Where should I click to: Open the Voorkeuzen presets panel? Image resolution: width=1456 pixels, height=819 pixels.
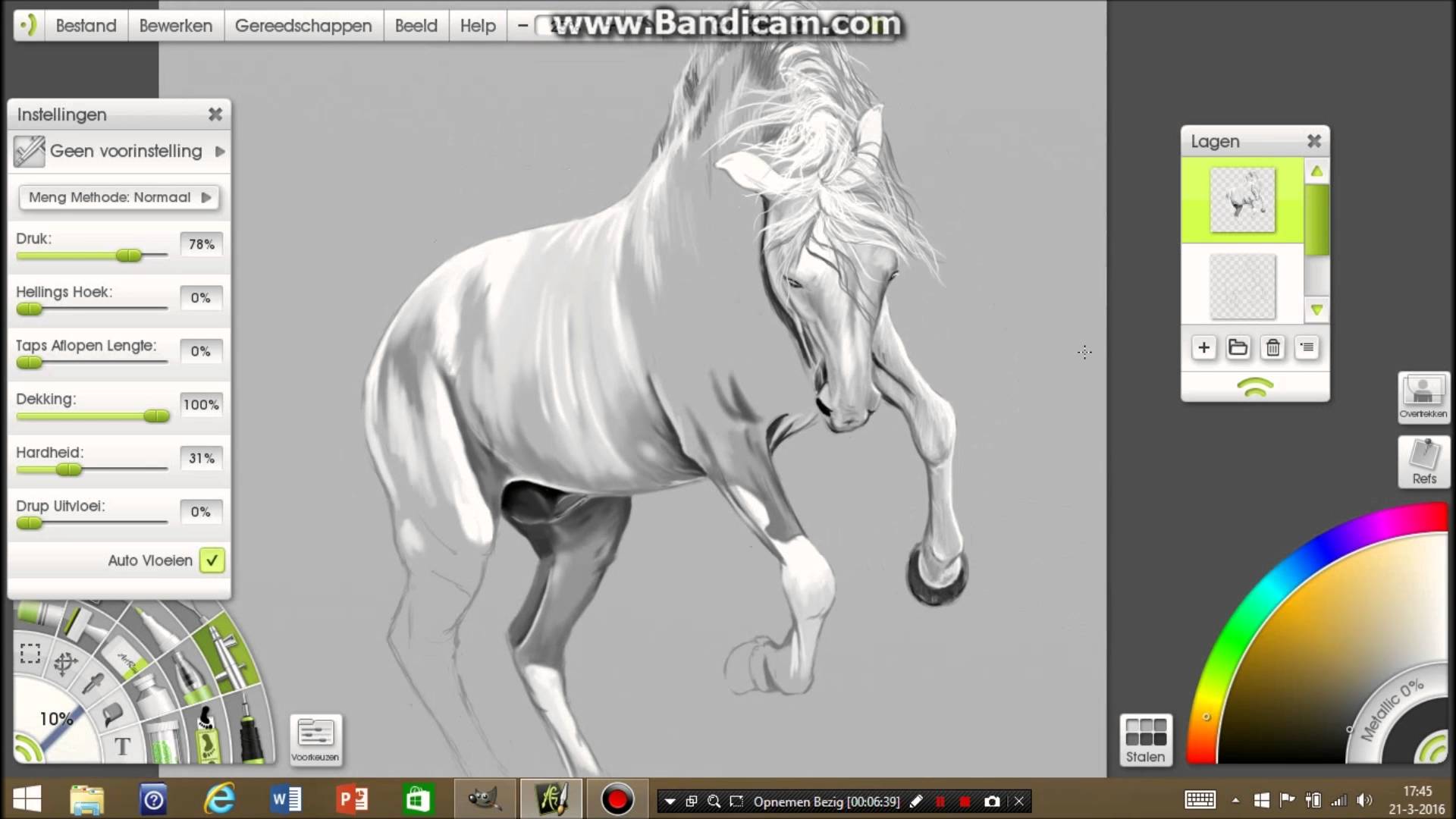pos(316,739)
